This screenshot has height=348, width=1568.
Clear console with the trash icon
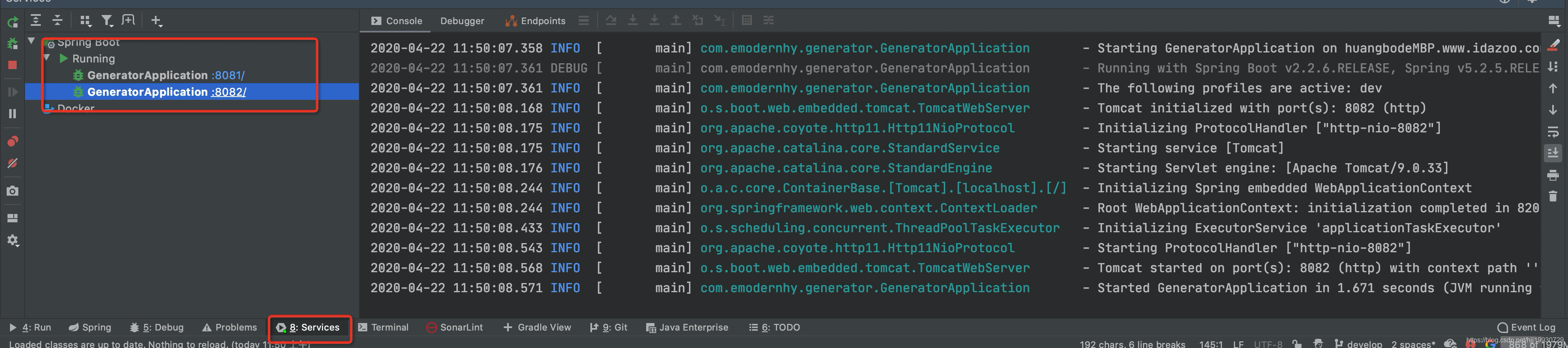tap(1553, 196)
